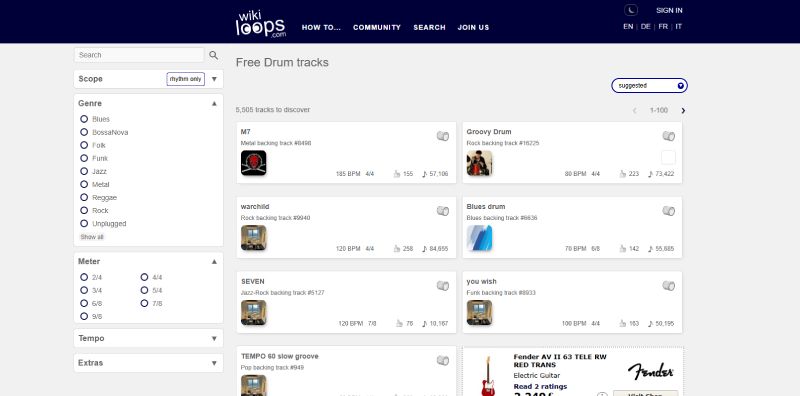Open Blues drum track thumbnail
This screenshot has width=800, height=396.
(x=479, y=238)
